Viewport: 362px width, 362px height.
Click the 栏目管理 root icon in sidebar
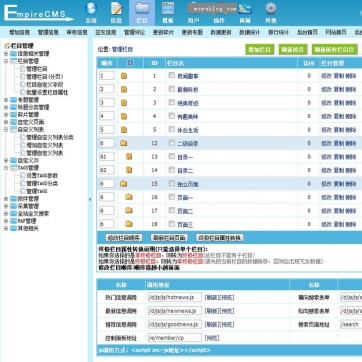[7, 46]
